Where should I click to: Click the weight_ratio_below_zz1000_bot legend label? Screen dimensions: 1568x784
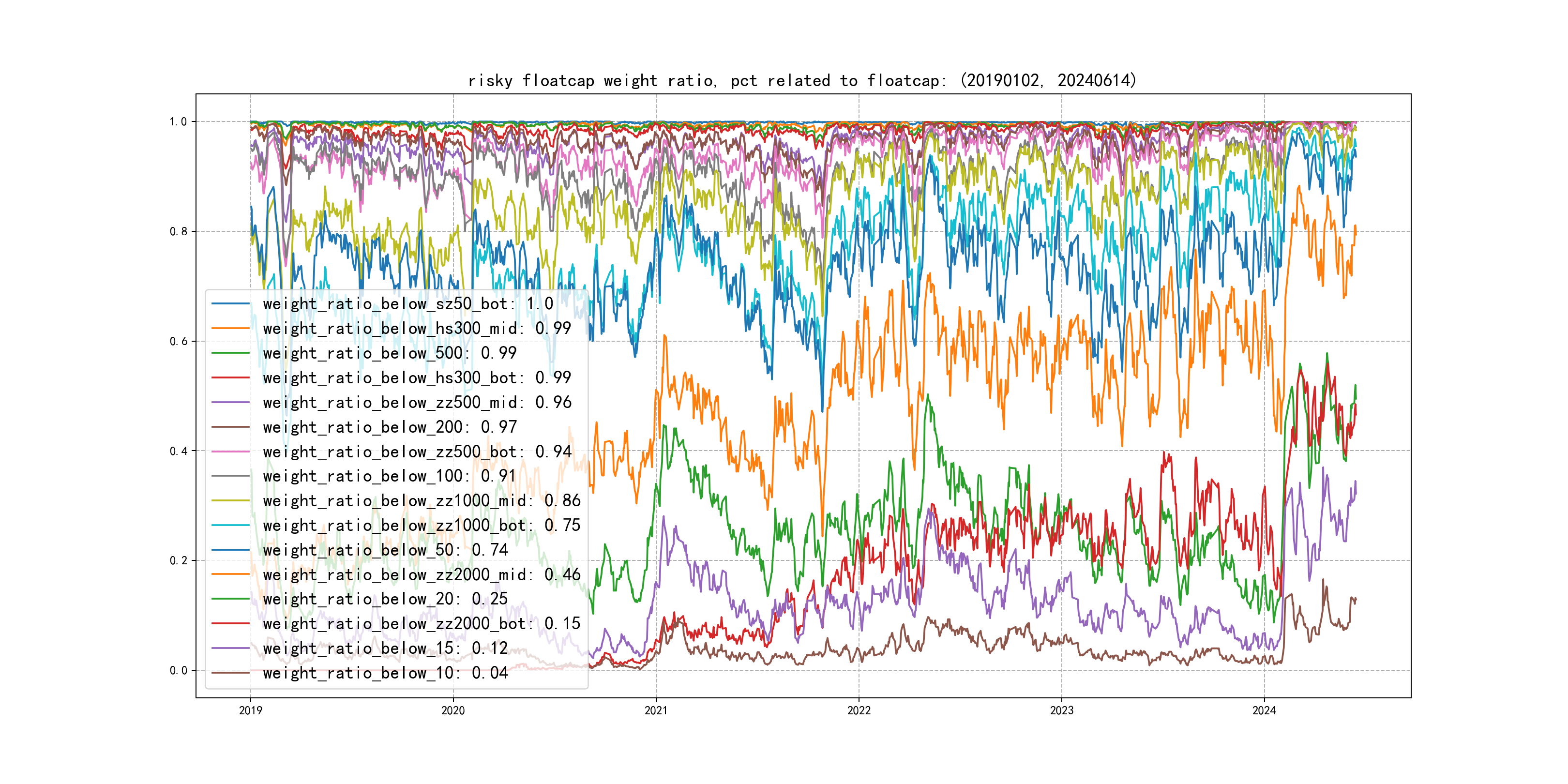tap(421, 525)
